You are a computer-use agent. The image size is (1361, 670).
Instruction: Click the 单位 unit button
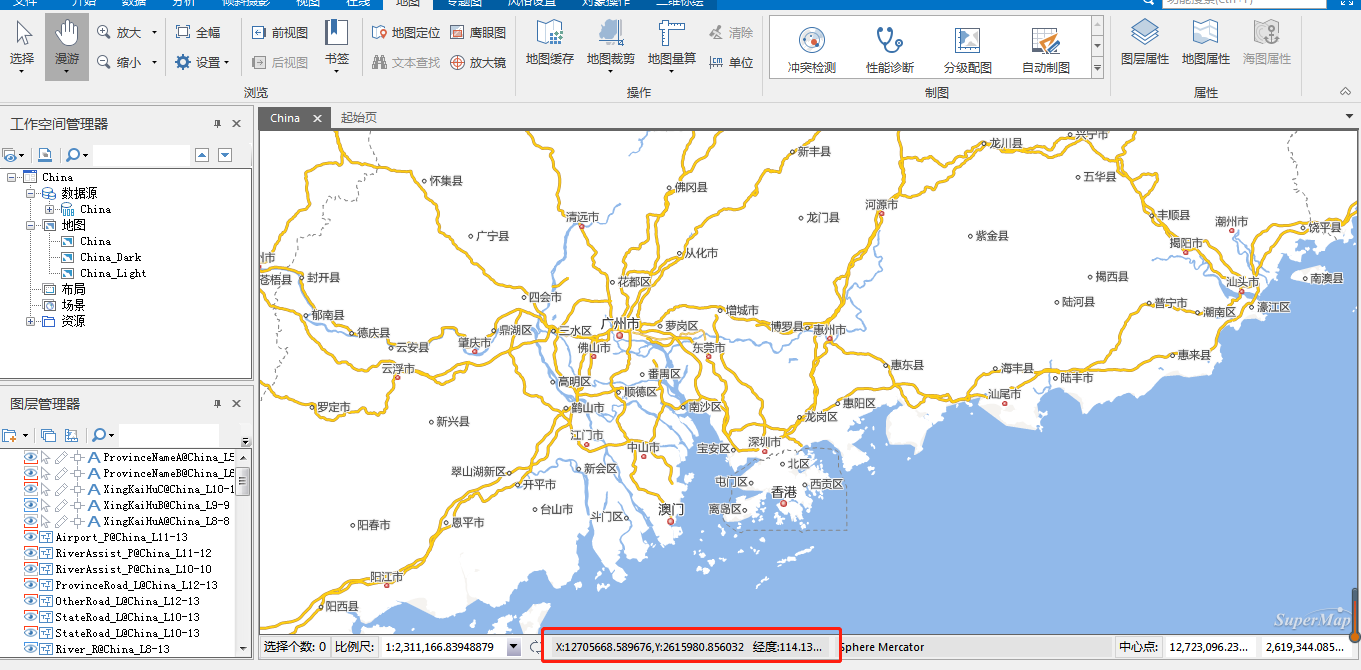730,62
